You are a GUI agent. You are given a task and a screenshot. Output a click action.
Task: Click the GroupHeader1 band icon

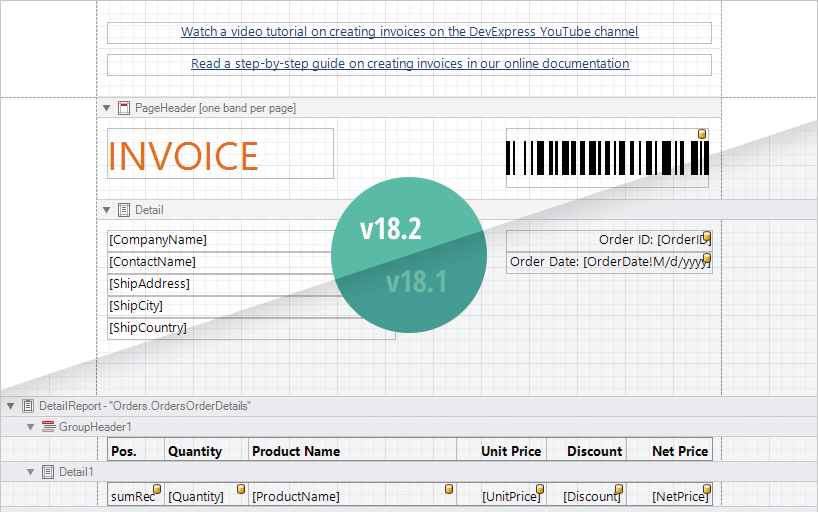pyautogui.click(x=49, y=426)
